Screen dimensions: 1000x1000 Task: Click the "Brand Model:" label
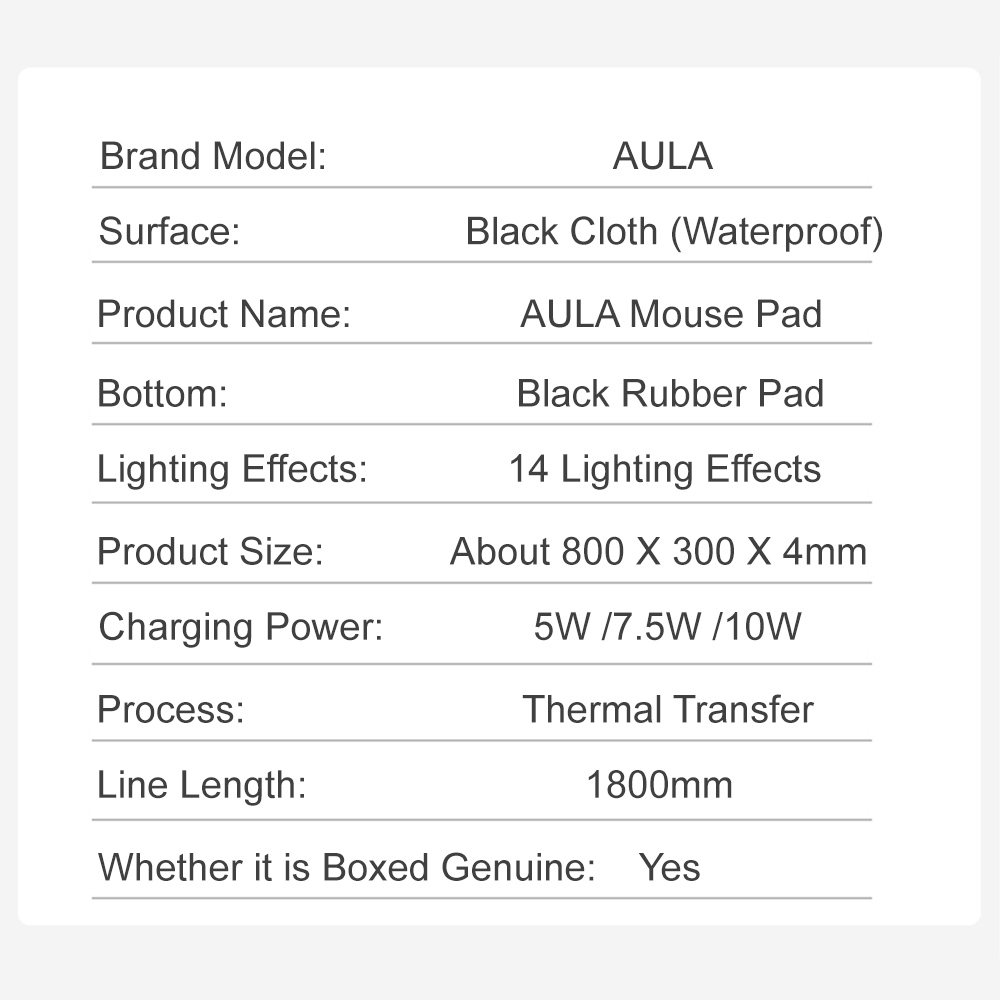[x=214, y=157]
